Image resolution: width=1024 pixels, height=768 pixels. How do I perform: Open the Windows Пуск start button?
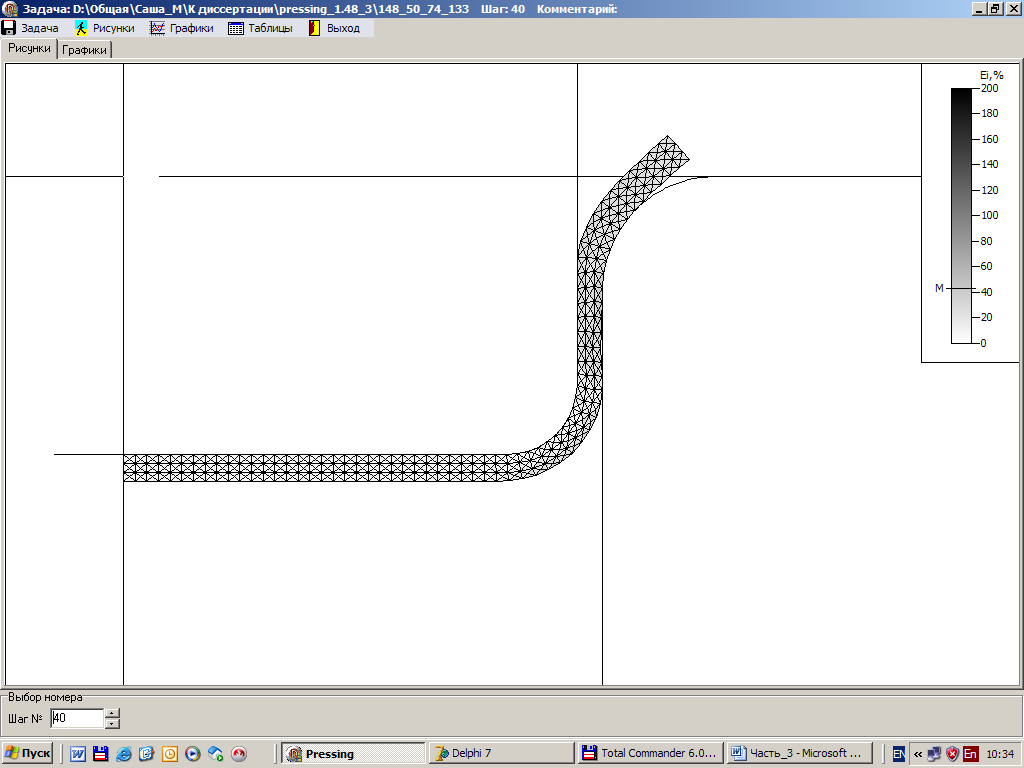click(28, 753)
